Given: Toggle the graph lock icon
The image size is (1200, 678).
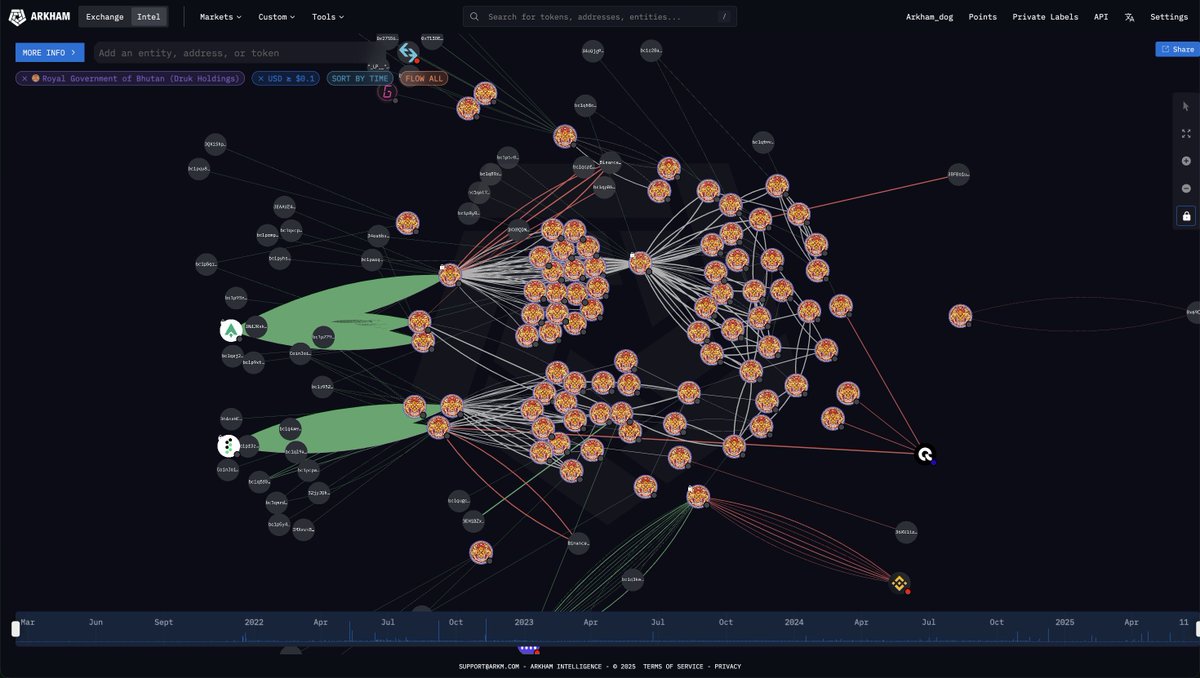Looking at the screenshot, I should click(x=1186, y=216).
